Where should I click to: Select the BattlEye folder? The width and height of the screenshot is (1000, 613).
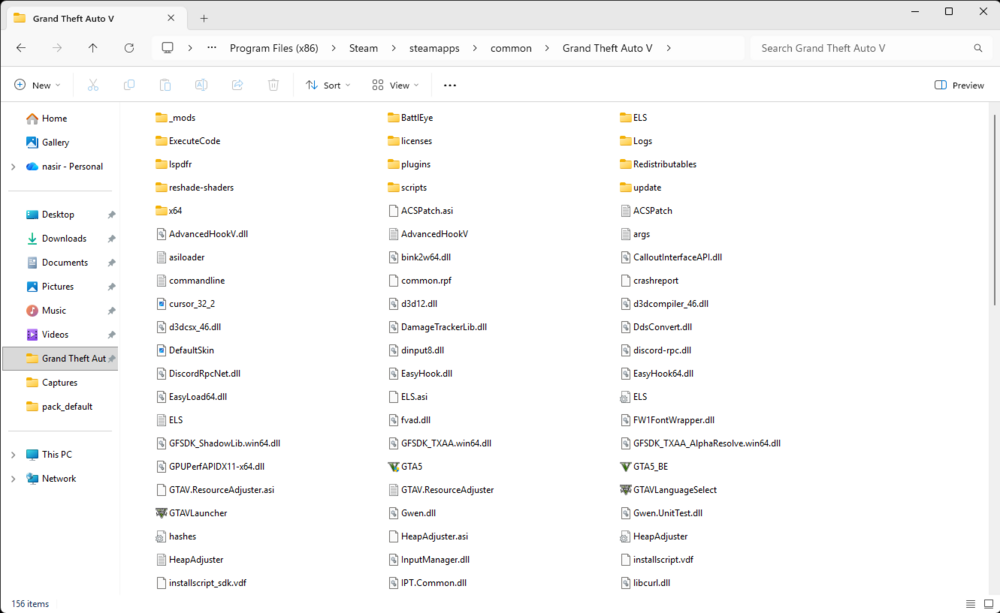pos(410,118)
